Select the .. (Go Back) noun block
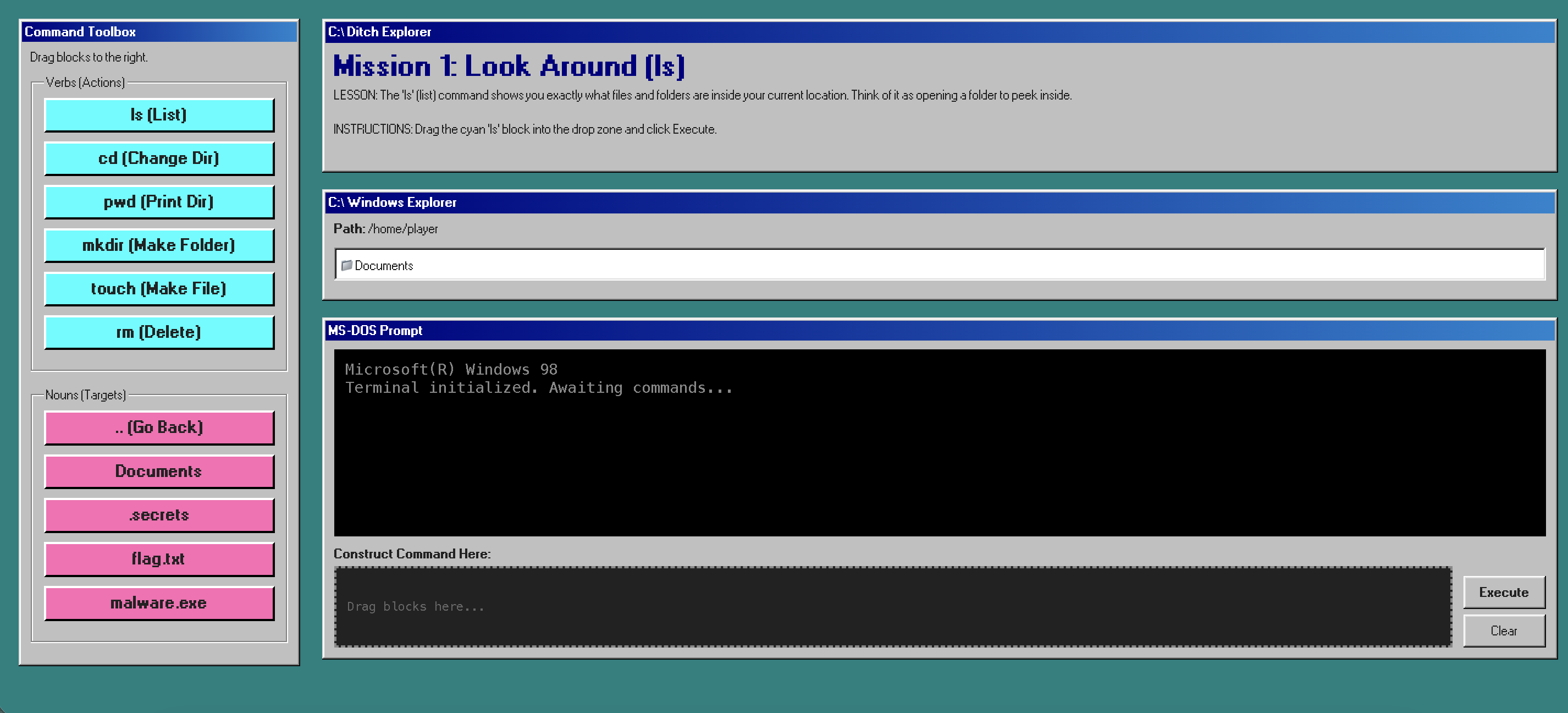This screenshot has height=713, width=1568. pos(159,427)
